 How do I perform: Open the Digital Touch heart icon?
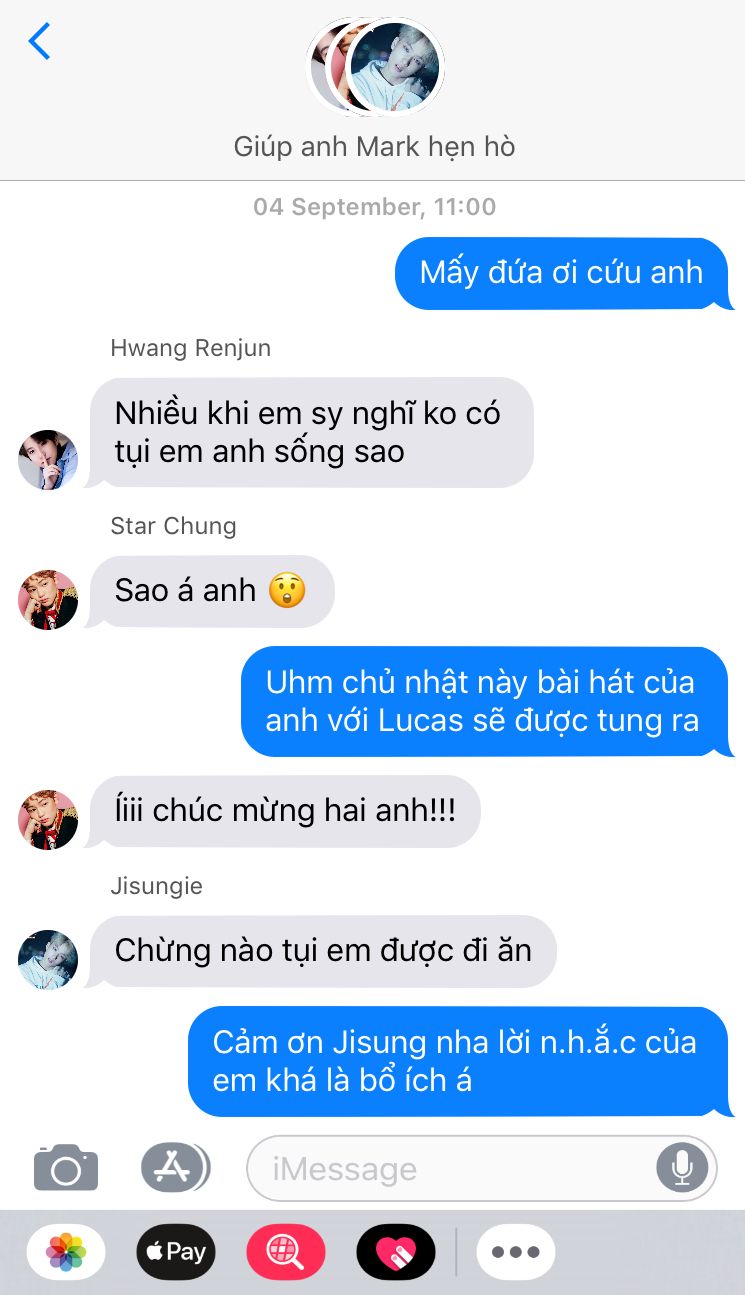pyautogui.click(x=396, y=1252)
